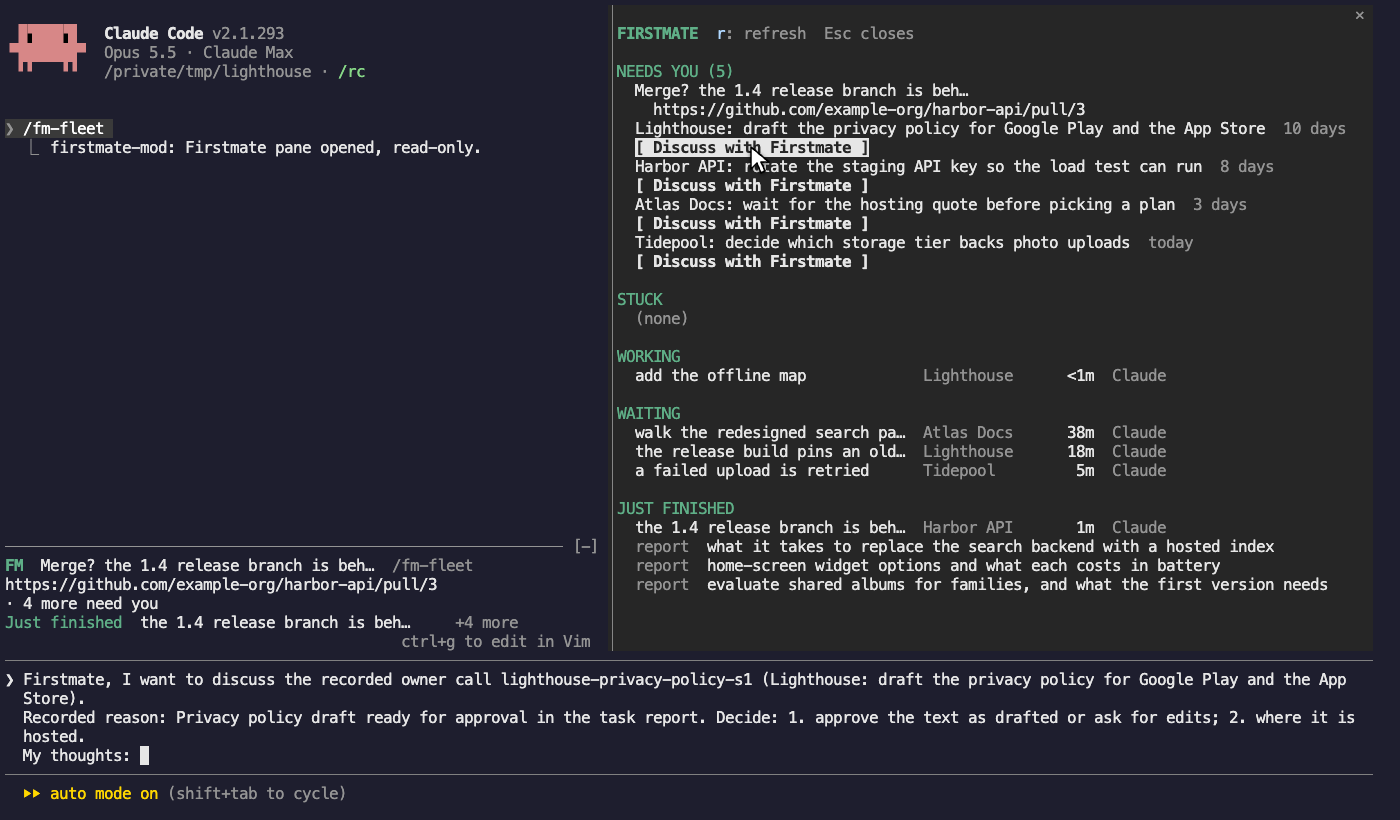Toggle 'auto mode on' indicator

point(104,793)
